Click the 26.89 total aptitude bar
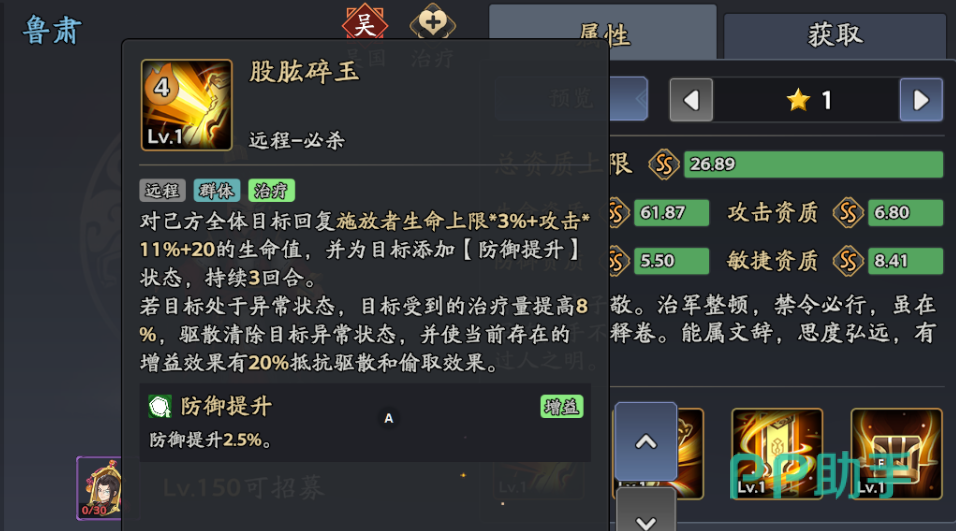This screenshot has width=956, height=531. pyautogui.click(x=813, y=165)
